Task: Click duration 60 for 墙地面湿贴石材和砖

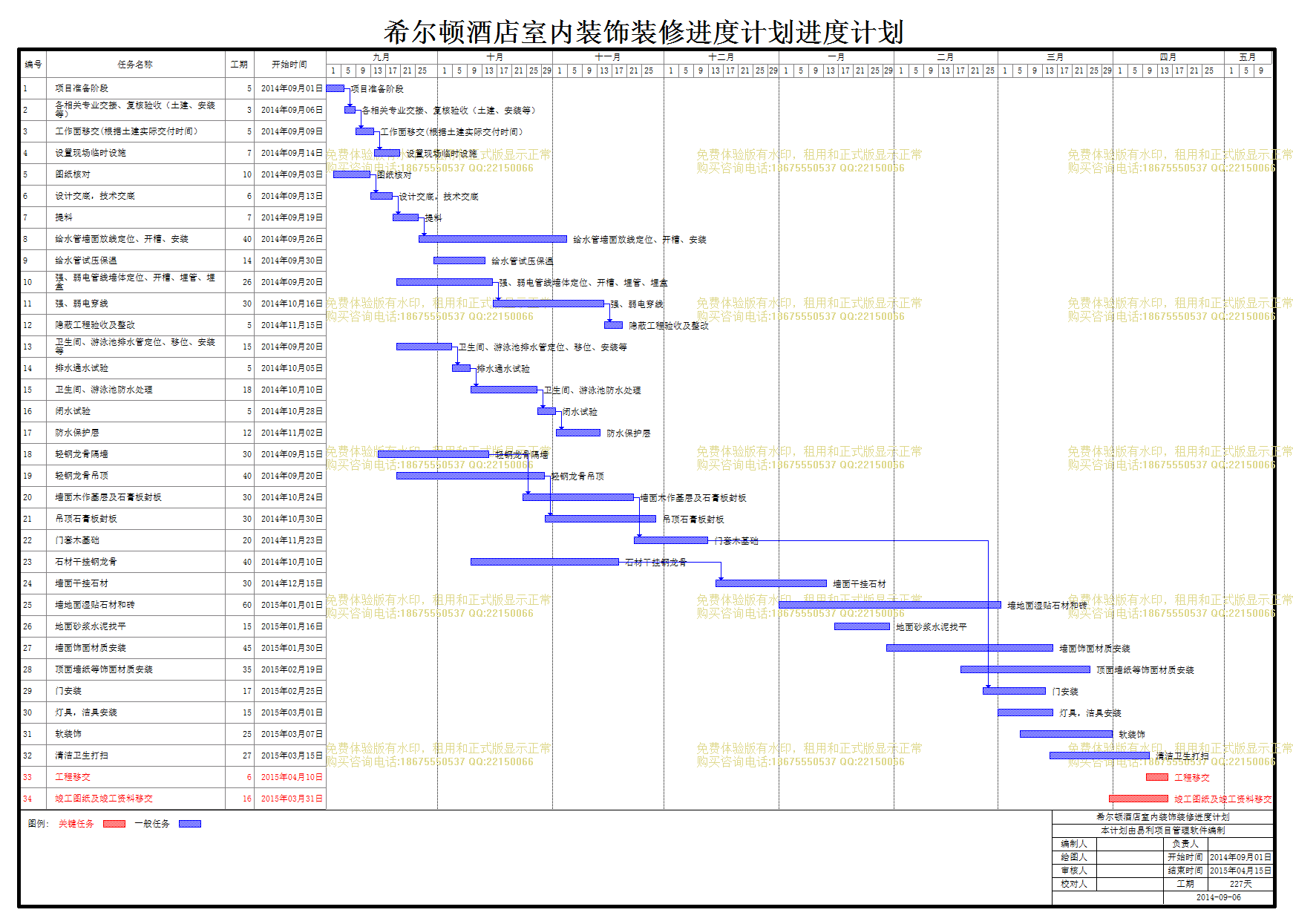Action: coord(247,605)
